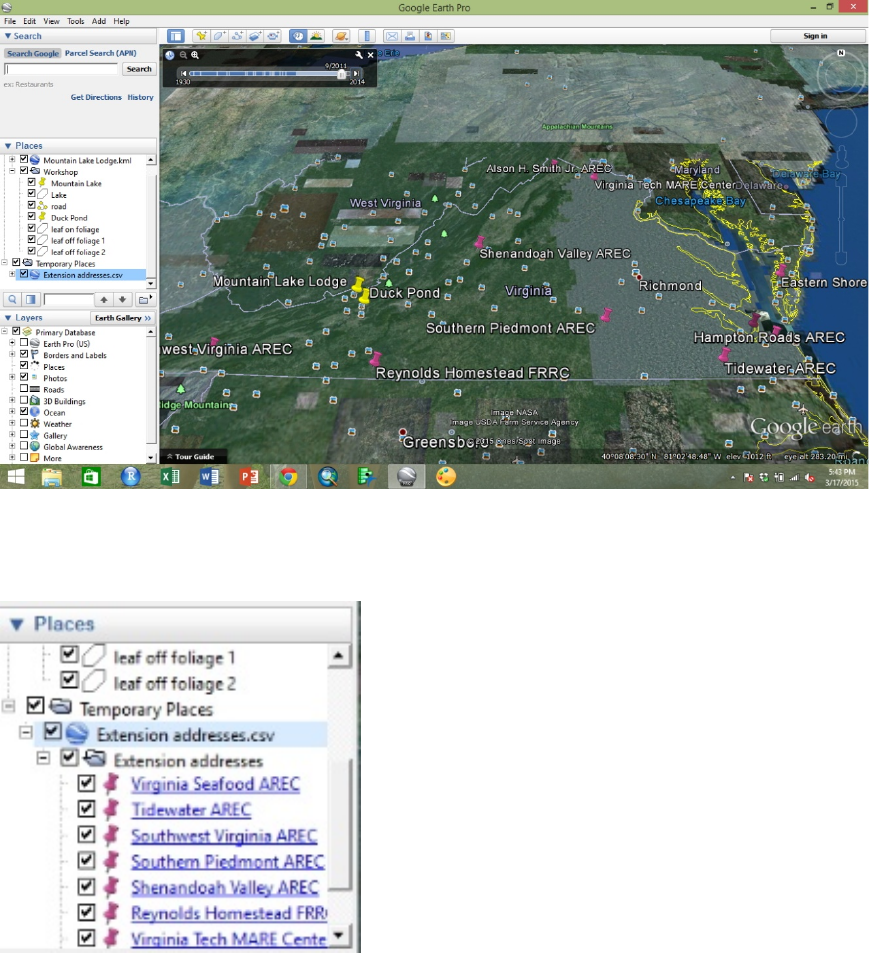Screen dimensions: 869x953
Task: Open the search History link
Action: pyautogui.click(x=140, y=97)
